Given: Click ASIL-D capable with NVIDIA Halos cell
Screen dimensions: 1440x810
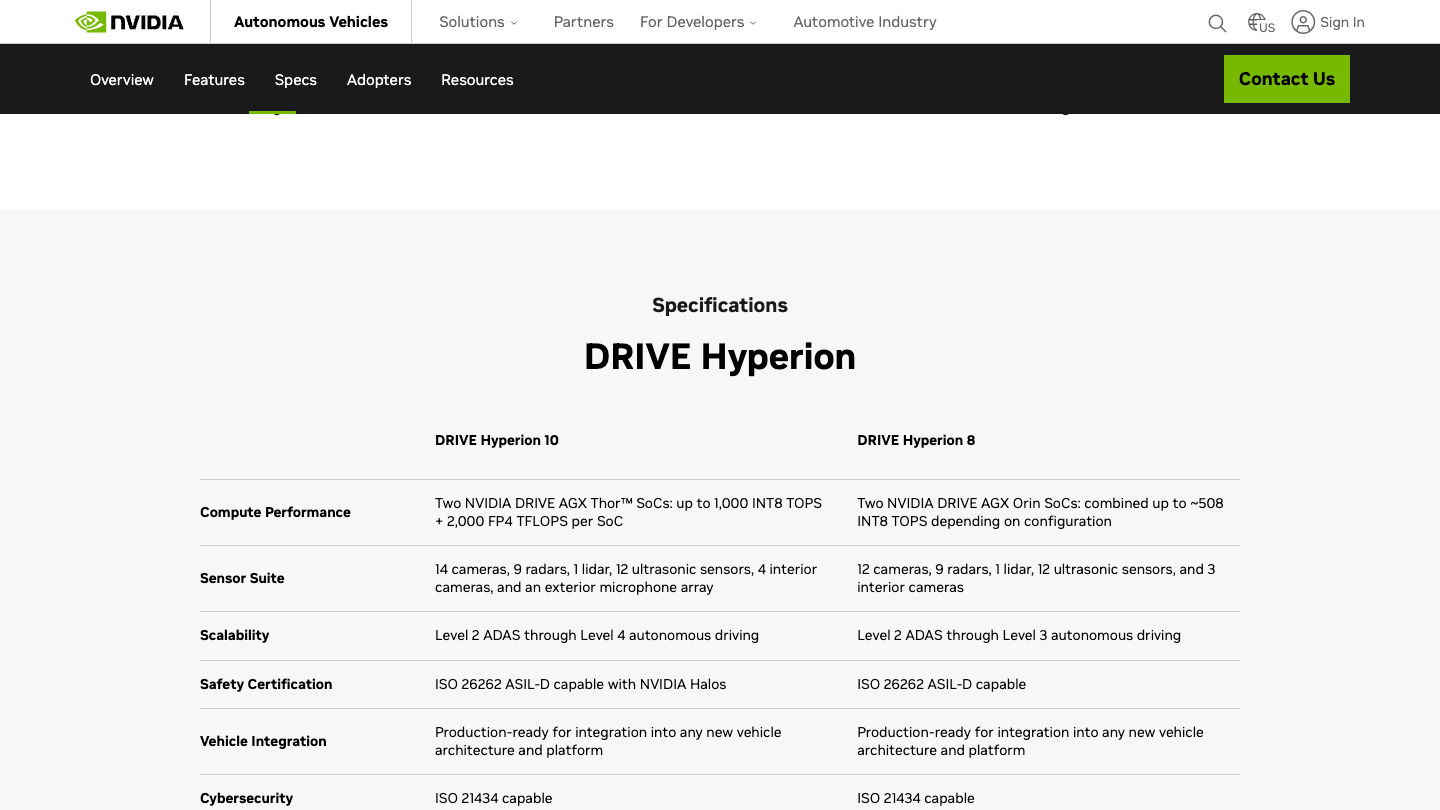Looking at the screenshot, I should point(581,684).
